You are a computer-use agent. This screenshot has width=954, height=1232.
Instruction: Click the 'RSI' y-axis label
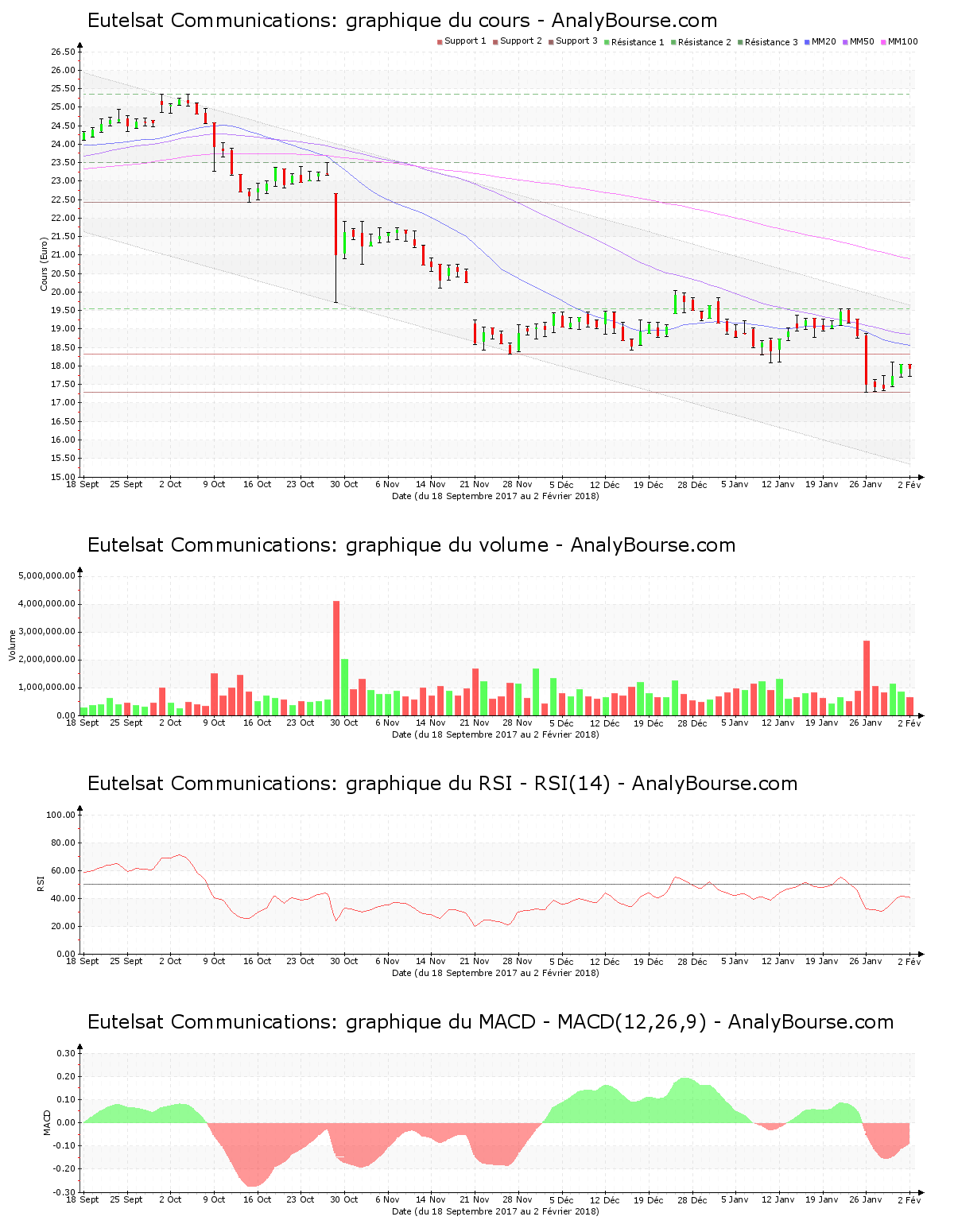click(41, 884)
